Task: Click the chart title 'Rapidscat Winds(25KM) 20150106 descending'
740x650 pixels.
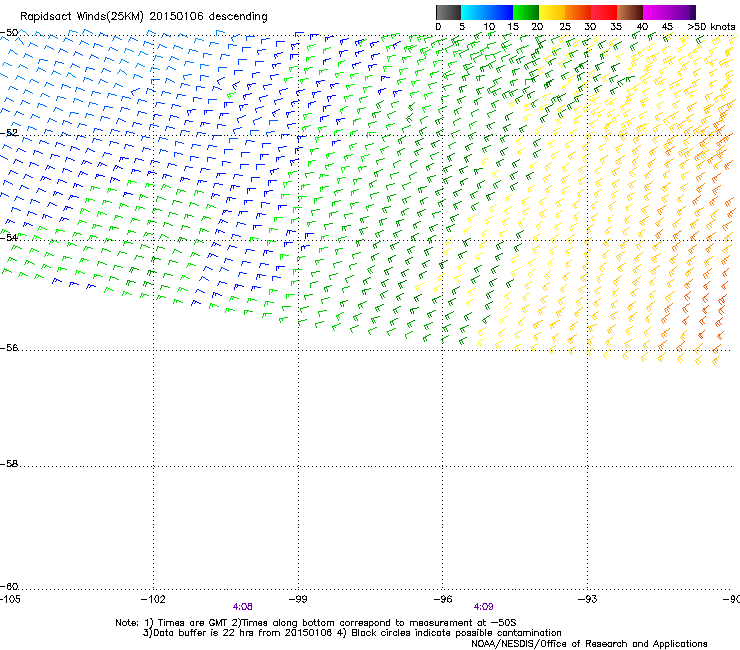Action: pyautogui.click(x=143, y=17)
